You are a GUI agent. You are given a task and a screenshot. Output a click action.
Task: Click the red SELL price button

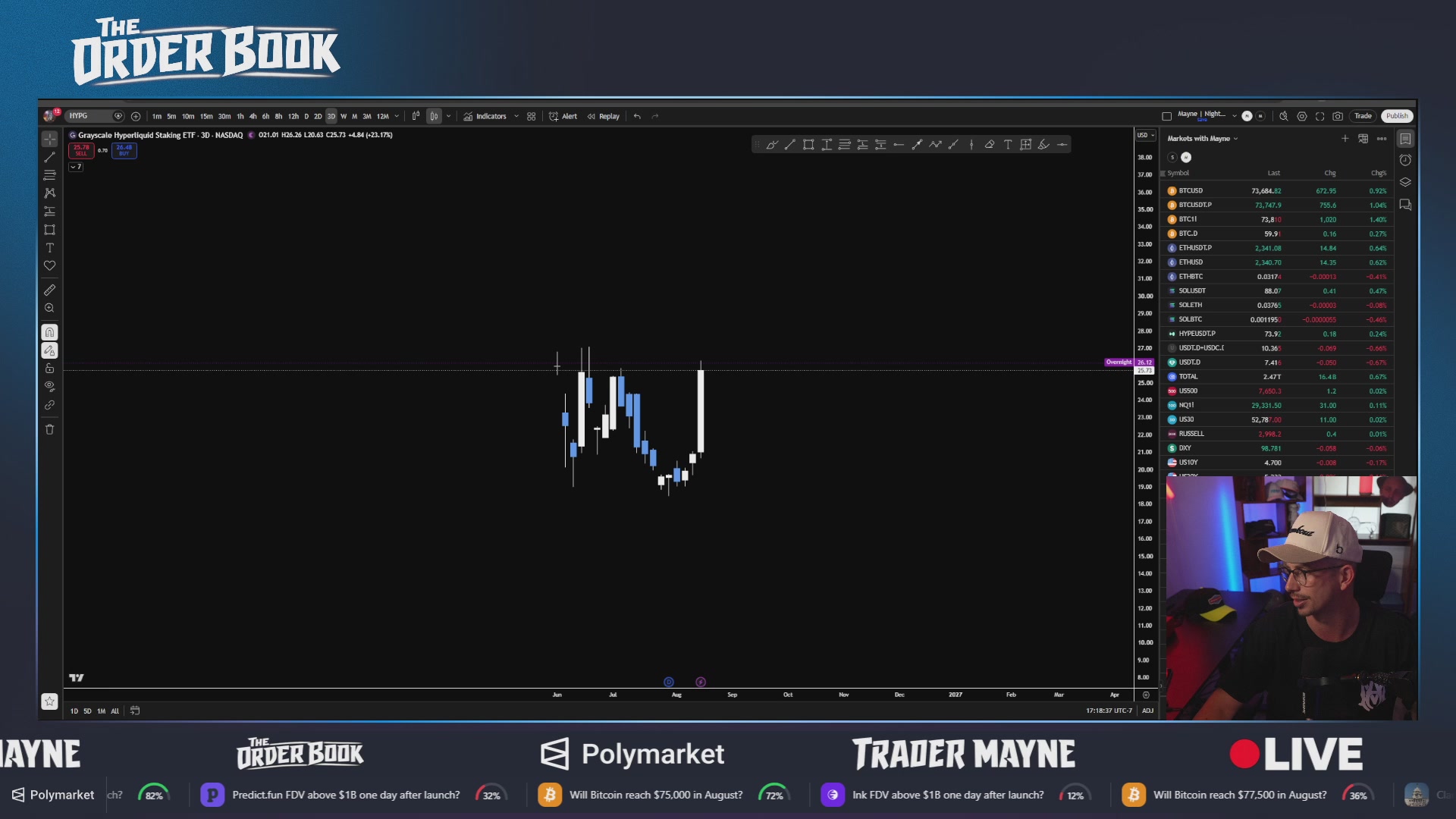81,150
